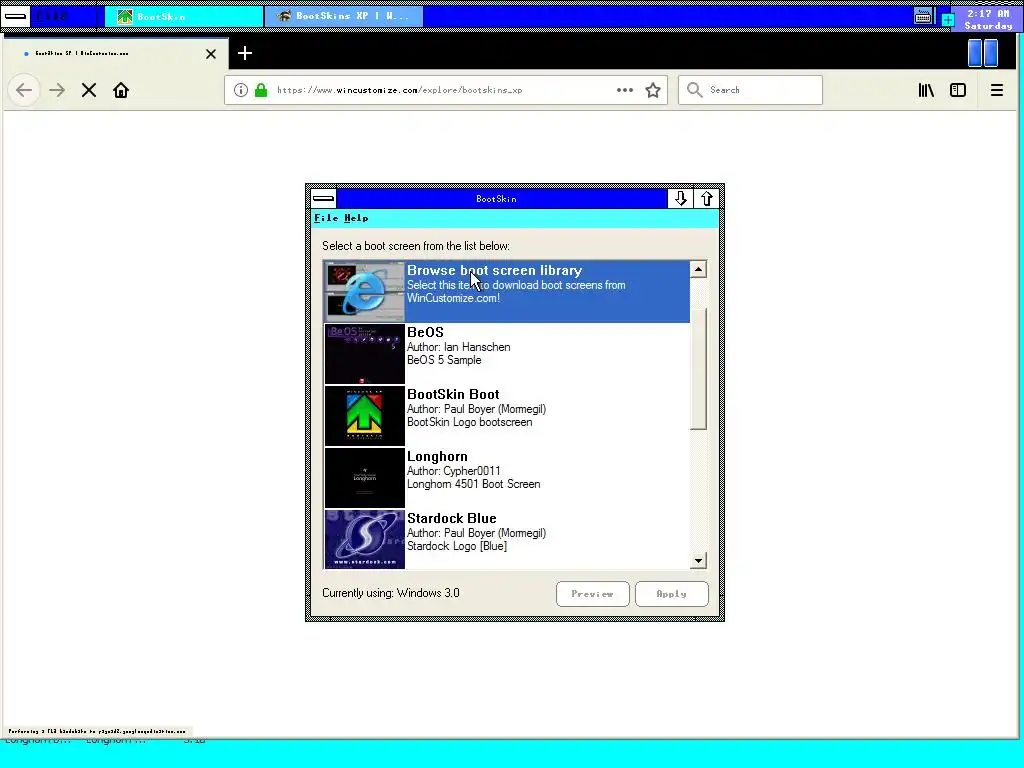
Task: Select the BeOS boot screen entry
Action: [507, 353]
